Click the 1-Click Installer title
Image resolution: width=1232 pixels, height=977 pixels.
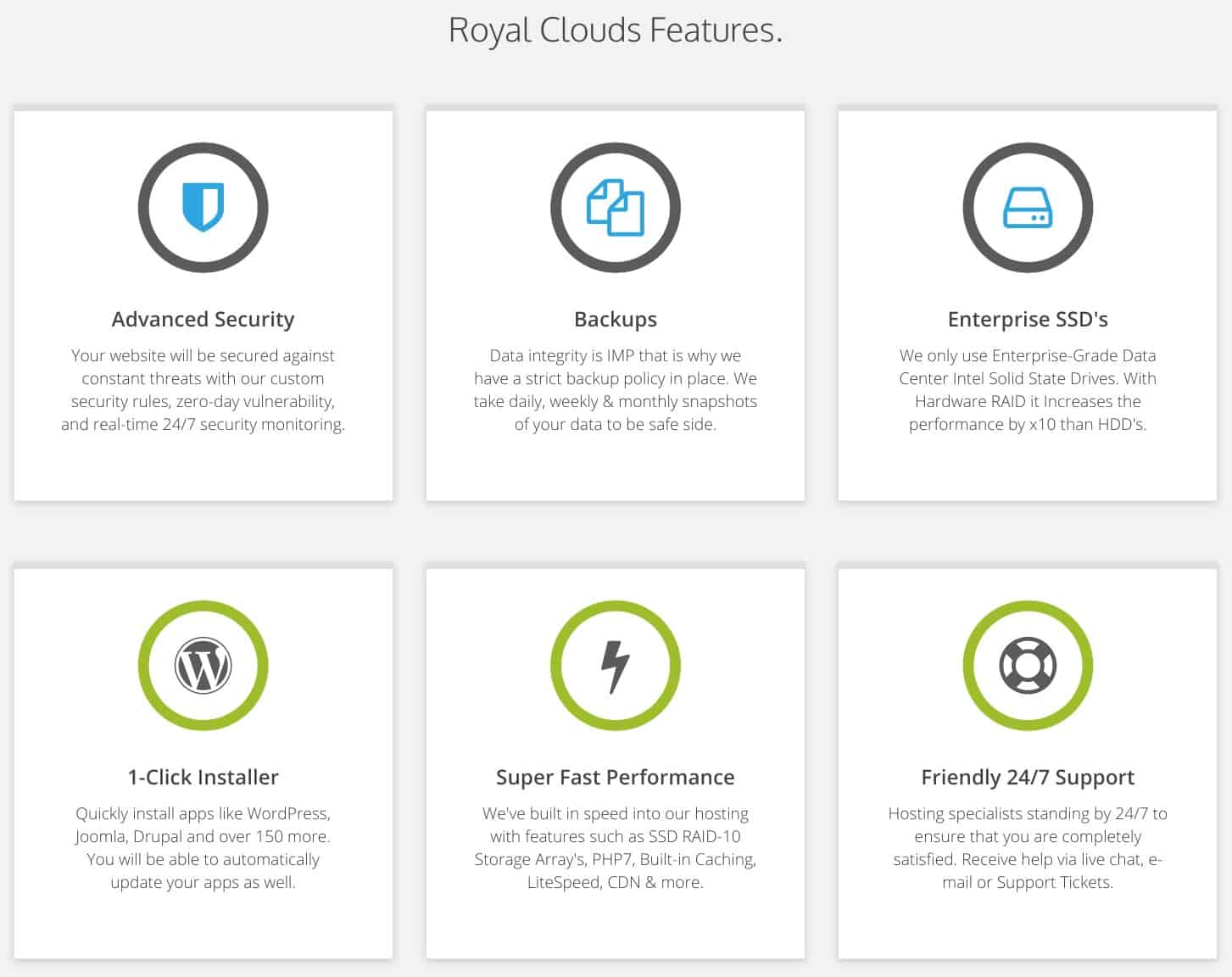[203, 778]
